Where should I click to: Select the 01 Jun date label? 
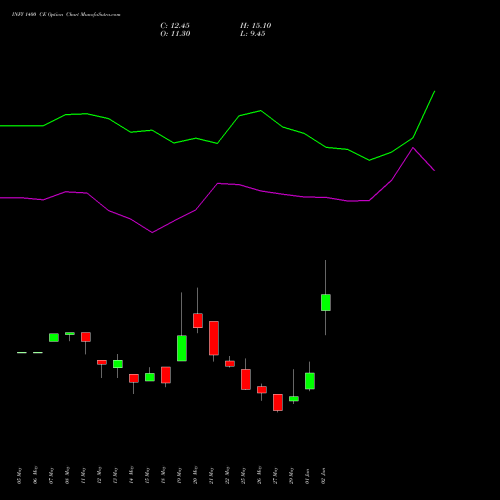308,475
